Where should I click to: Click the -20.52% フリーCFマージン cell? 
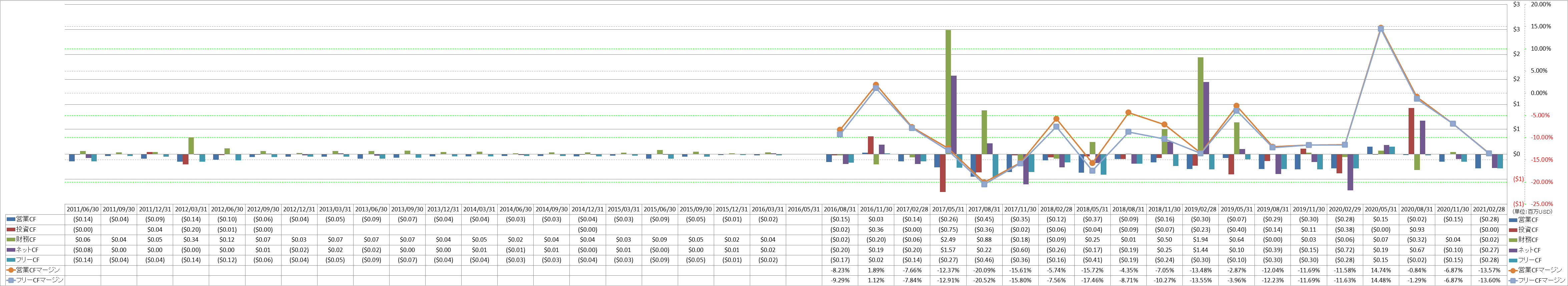(984, 281)
